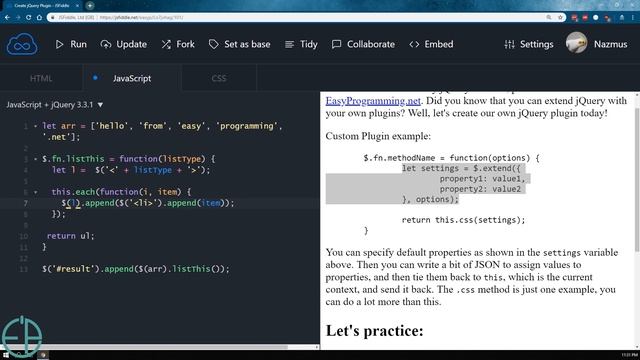Click the 'Custom Plugin example:' text

(x=378, y=136)
